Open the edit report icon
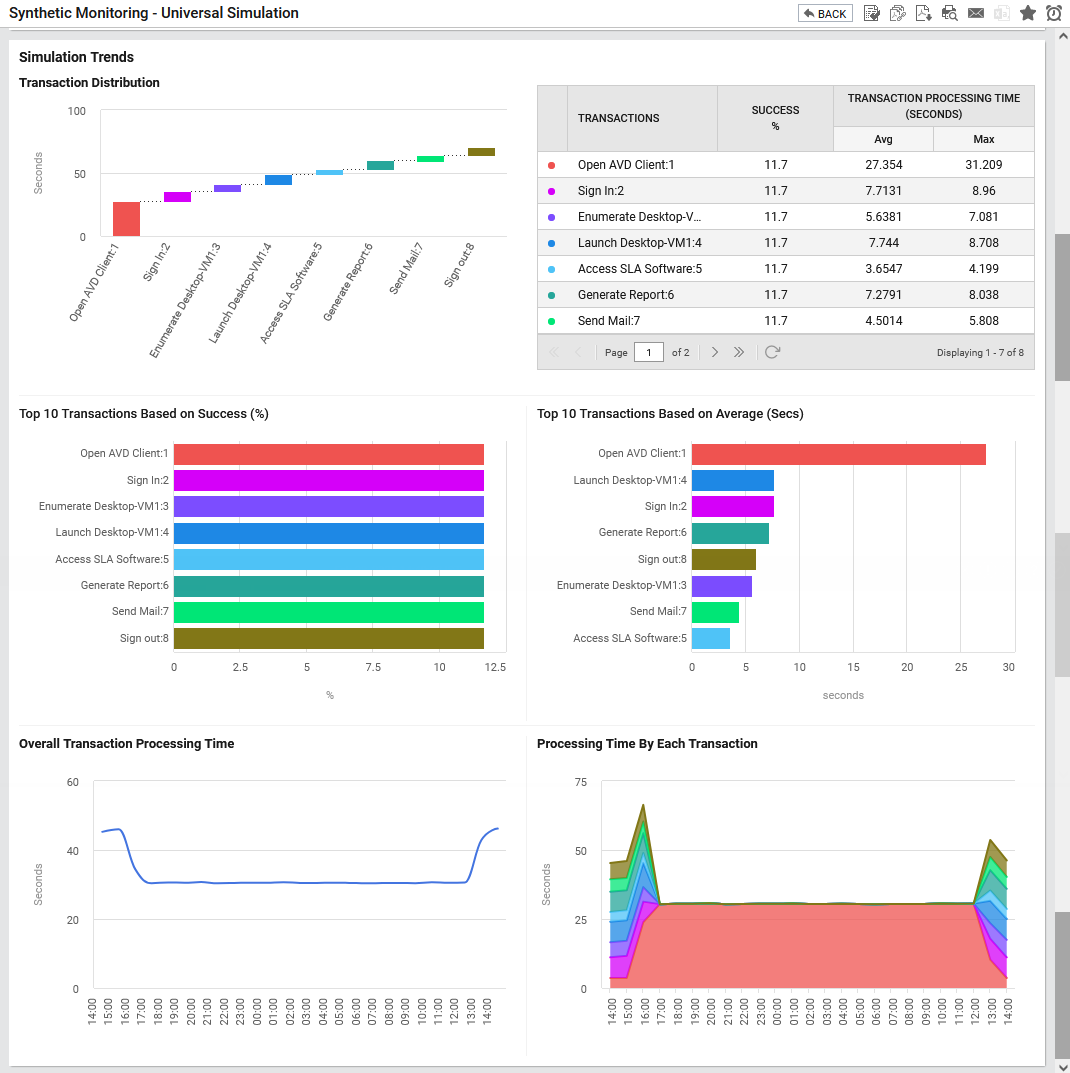 (872, 14)
